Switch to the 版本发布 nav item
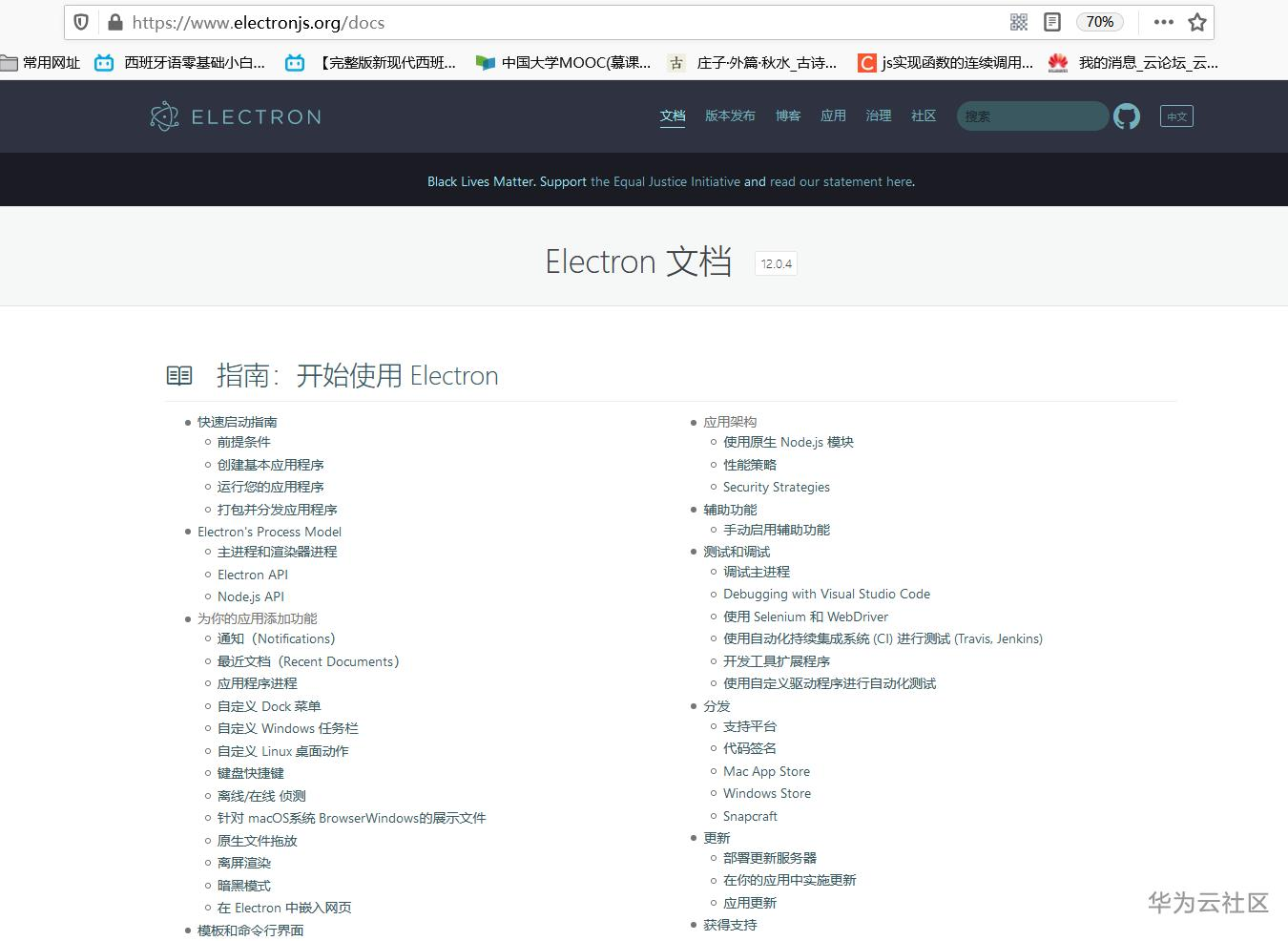The width and height of the screenshot is (1288, 941). (x=730, y=115)
